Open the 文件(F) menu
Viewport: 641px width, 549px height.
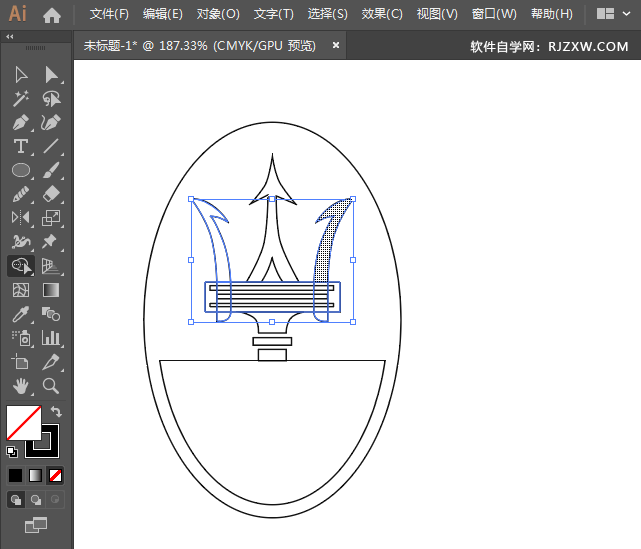point(109,14)
